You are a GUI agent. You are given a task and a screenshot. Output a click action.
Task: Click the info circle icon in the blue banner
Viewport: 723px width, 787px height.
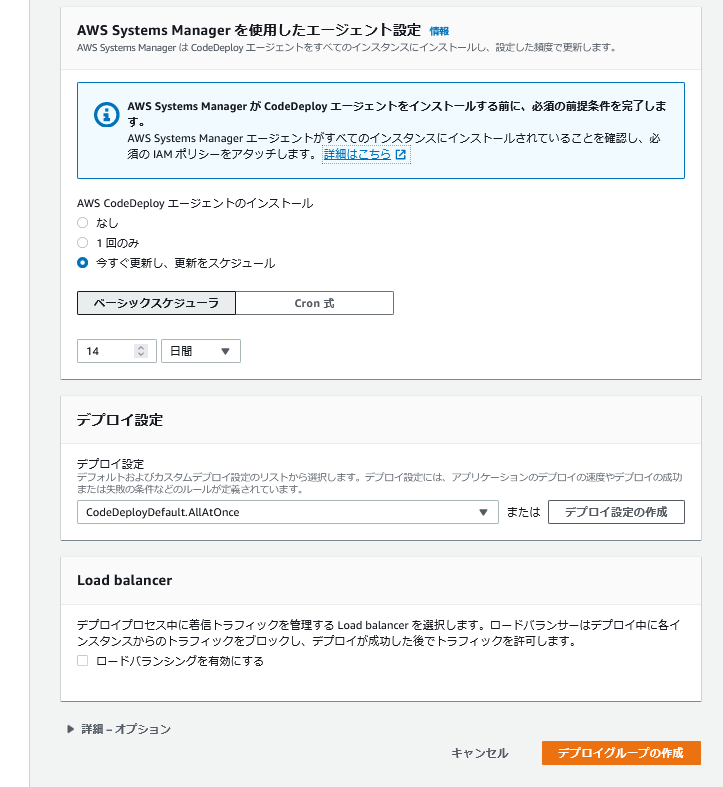click(106, 114)
